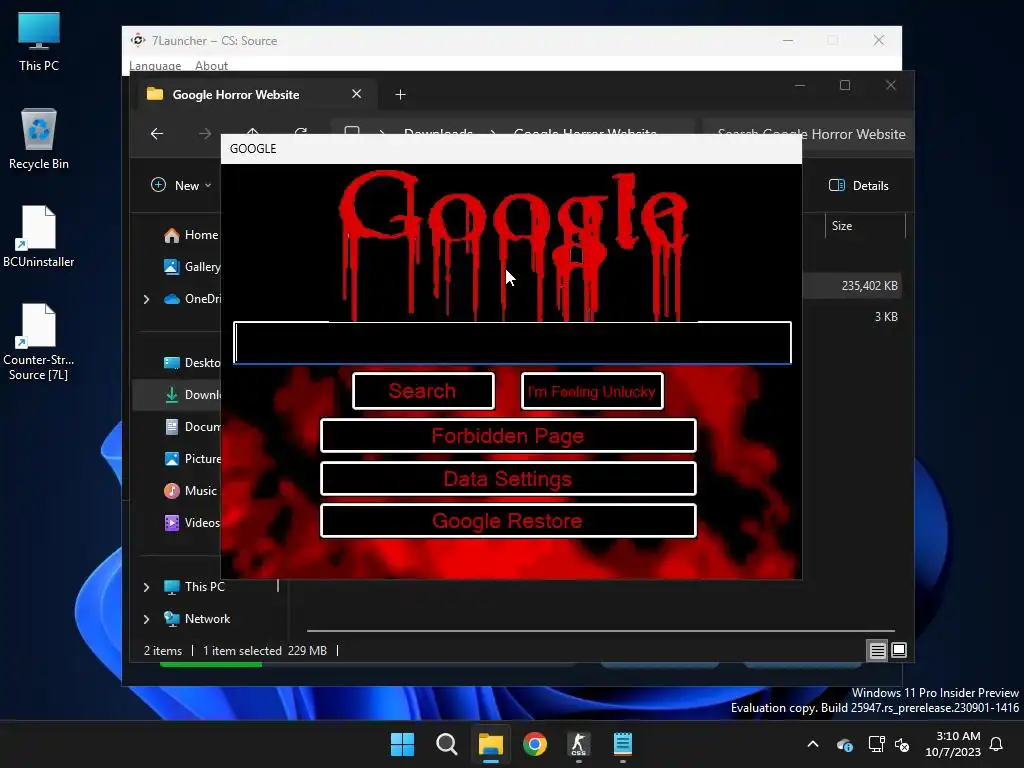Click the 7Launcher green progress bar
Image resolution: width=1024 pixels, height=768 pixels.
[211, 665]
